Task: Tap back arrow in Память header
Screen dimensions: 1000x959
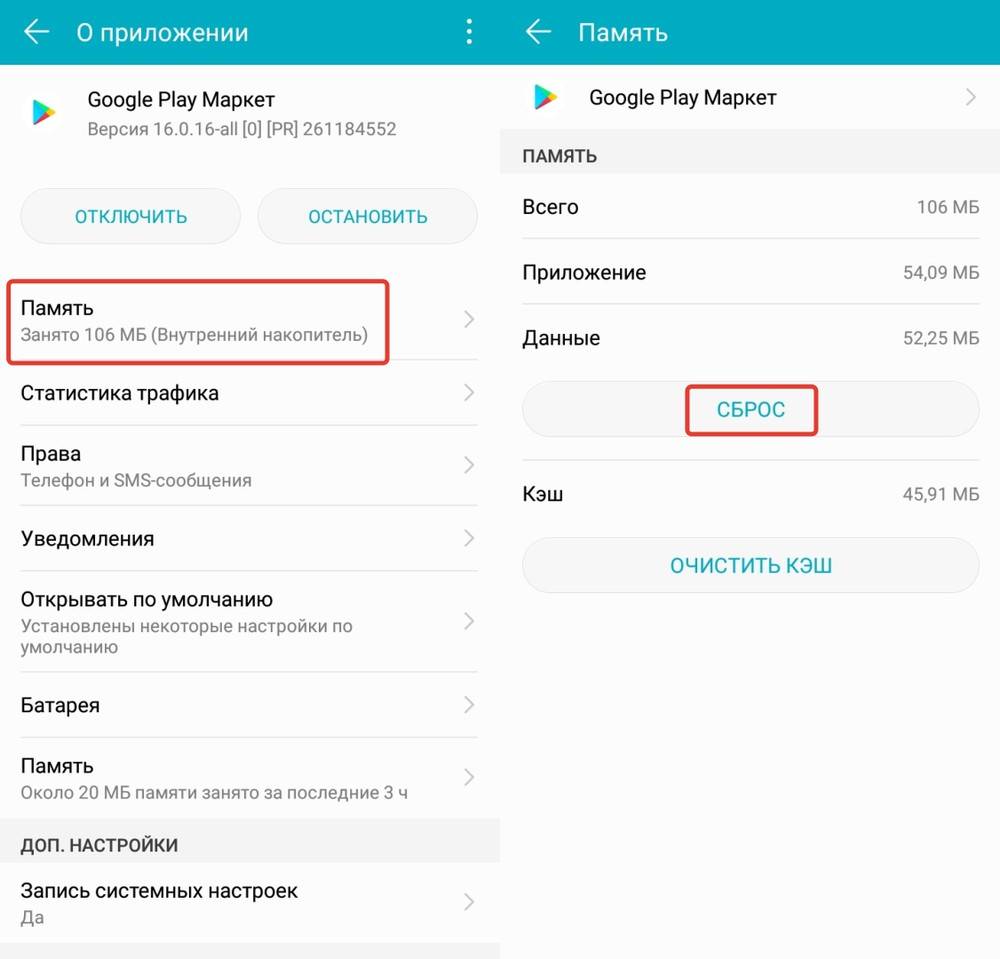Action: 539,32
